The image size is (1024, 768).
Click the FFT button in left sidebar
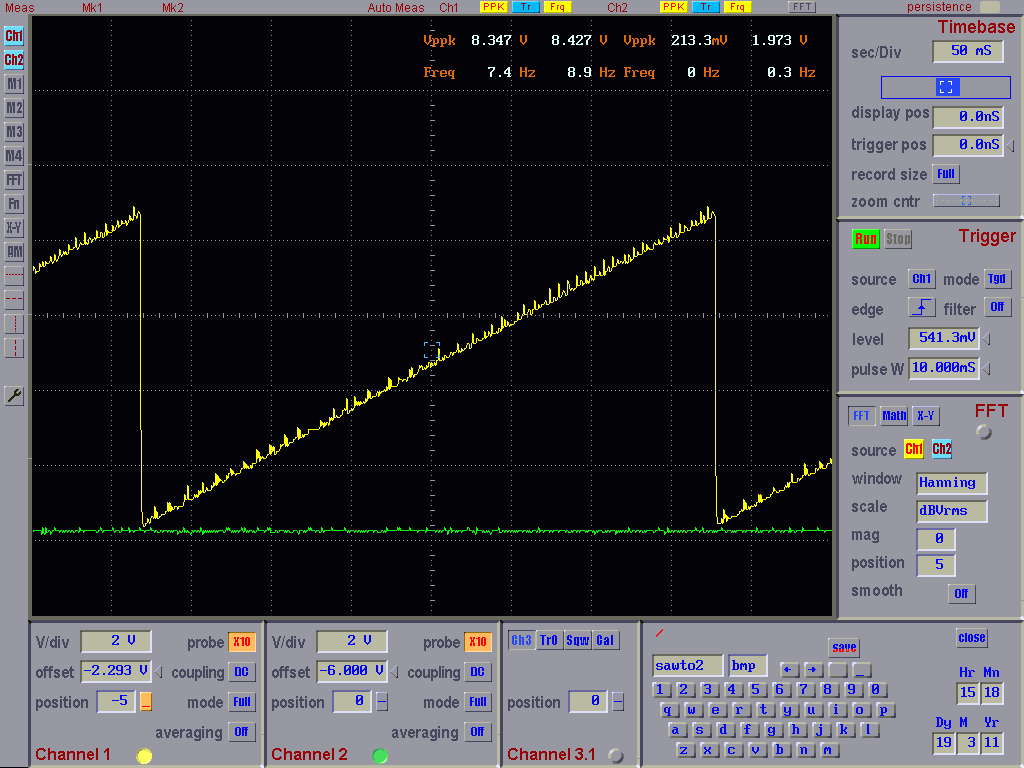pos(14,180)
